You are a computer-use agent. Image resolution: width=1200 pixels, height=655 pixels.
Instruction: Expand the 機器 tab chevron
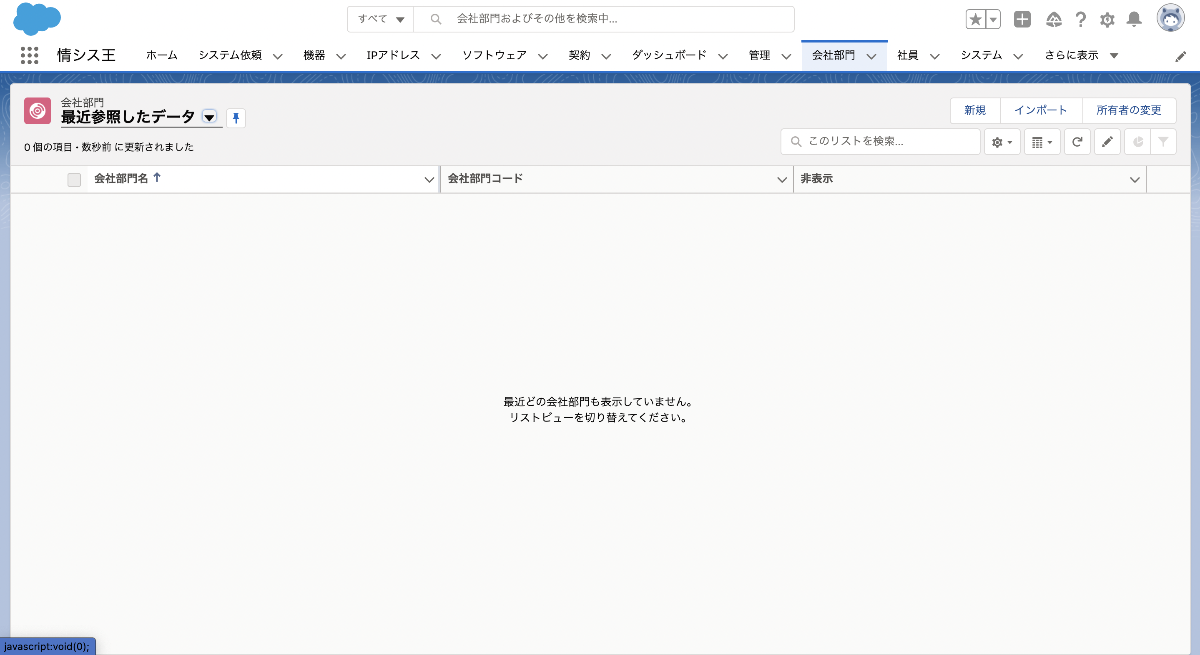coord(341,57)
